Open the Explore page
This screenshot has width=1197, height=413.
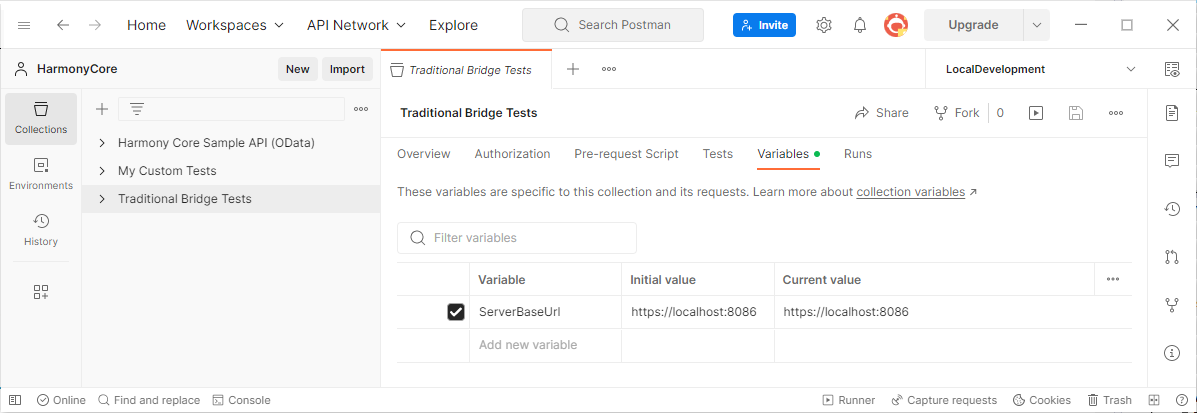click(453, 25)
